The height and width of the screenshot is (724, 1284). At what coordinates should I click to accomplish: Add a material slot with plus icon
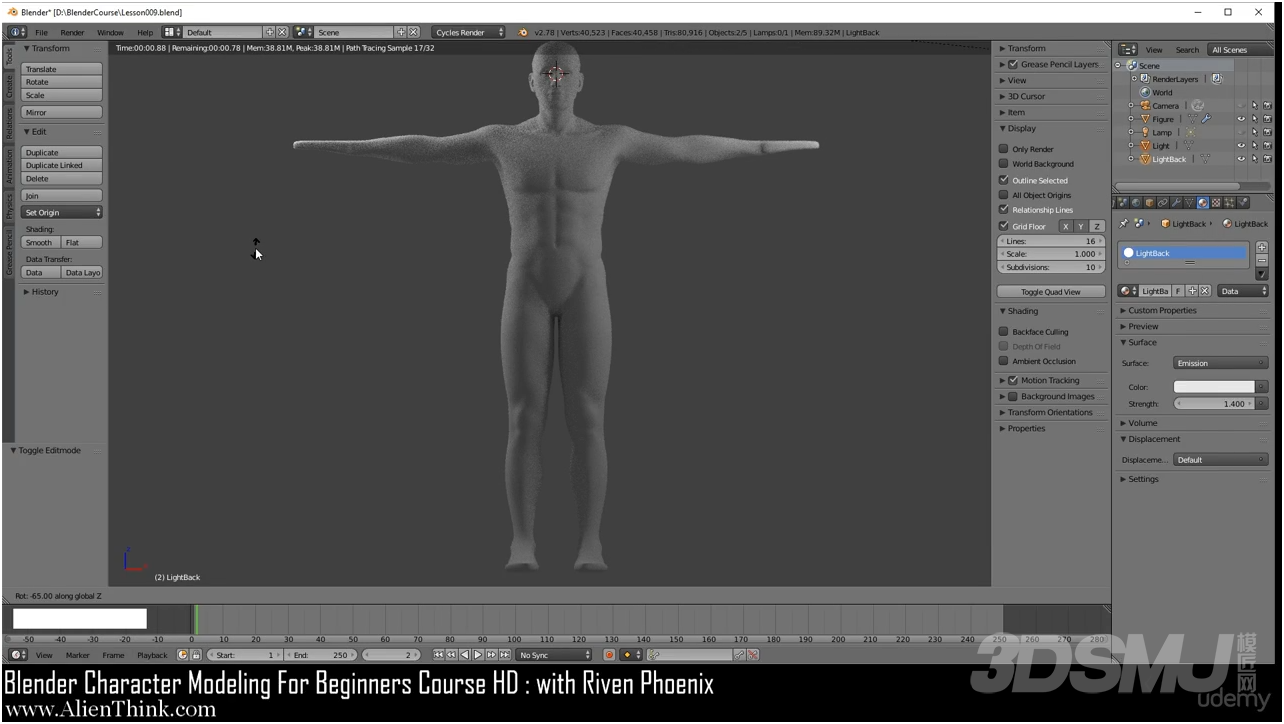(x=1262, y=247)
